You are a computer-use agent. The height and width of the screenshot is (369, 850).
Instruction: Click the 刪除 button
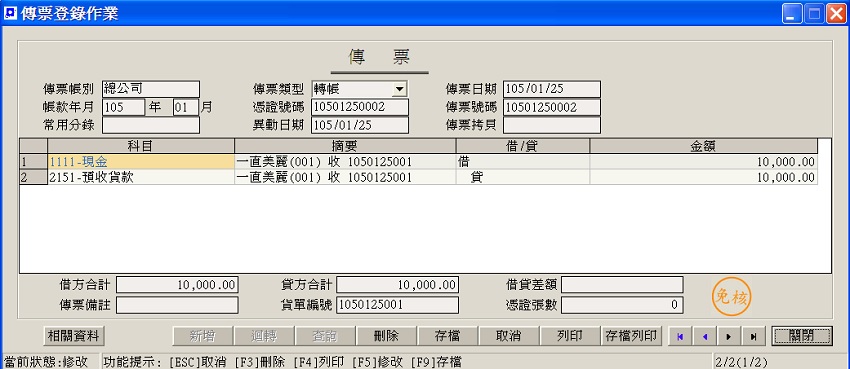click(387, 336)
